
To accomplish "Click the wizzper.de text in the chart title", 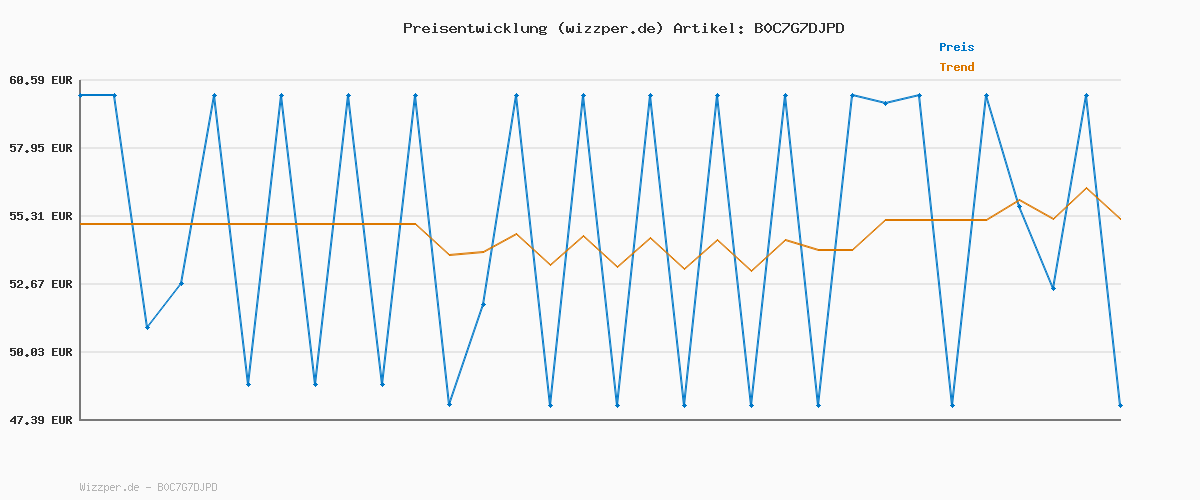I will (609, 28).
